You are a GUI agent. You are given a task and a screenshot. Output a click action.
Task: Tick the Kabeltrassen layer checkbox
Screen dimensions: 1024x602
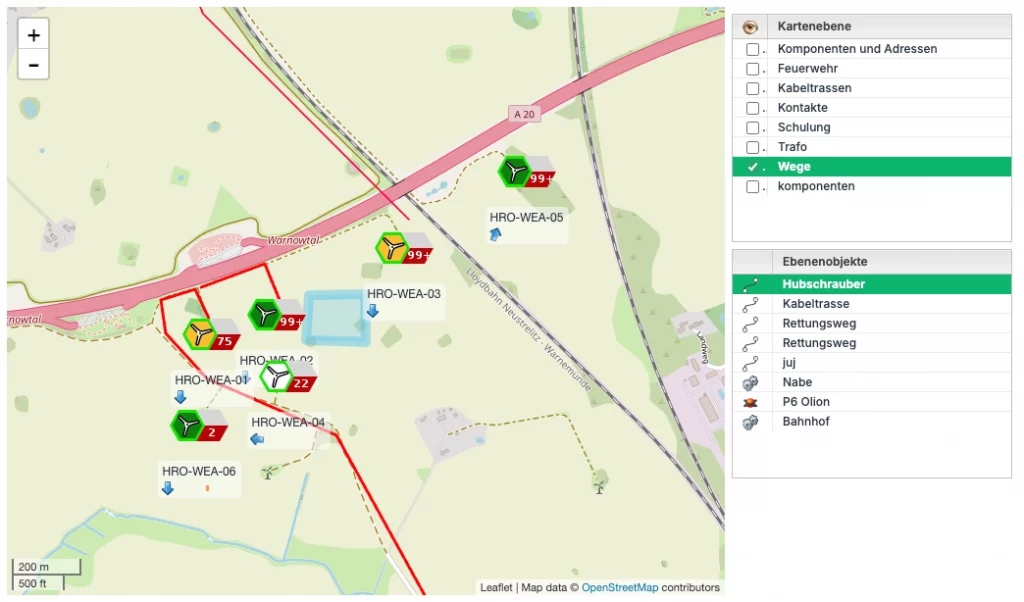click(752, 88)
